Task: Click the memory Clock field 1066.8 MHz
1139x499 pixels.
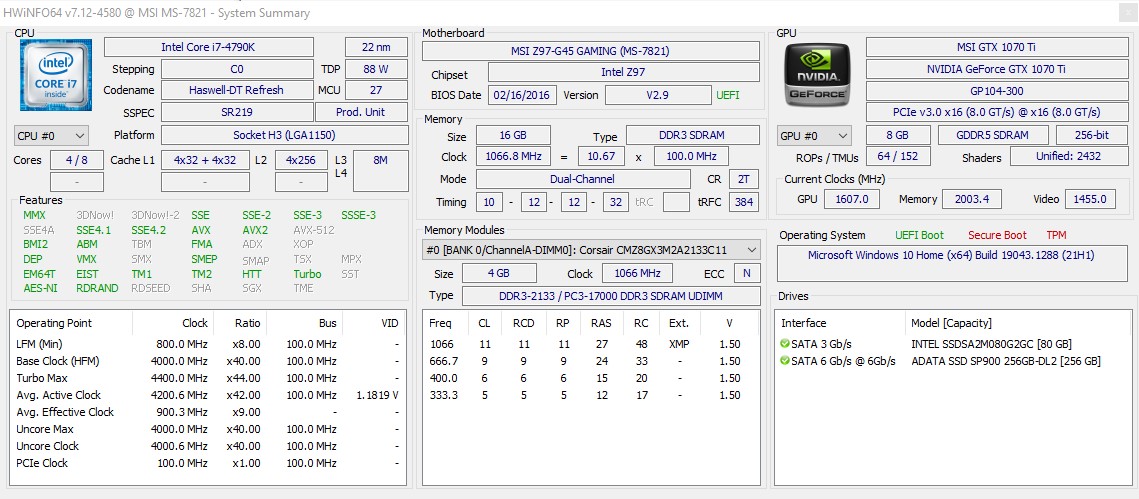Action: coord(513,156)
